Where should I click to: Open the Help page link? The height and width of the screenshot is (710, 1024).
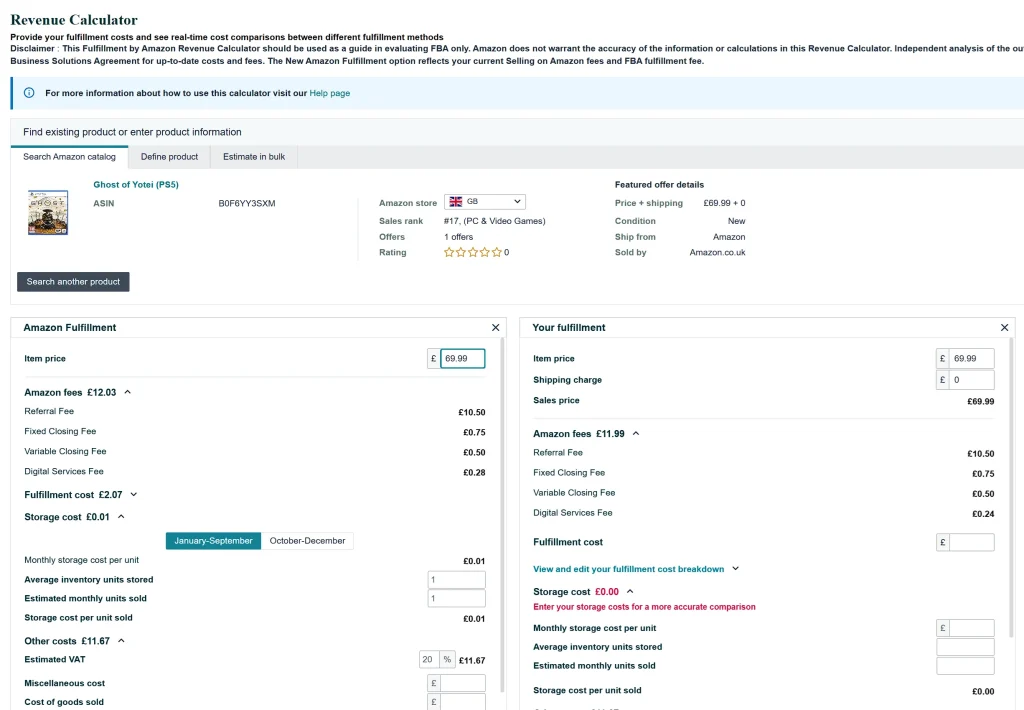click(330, 93)
